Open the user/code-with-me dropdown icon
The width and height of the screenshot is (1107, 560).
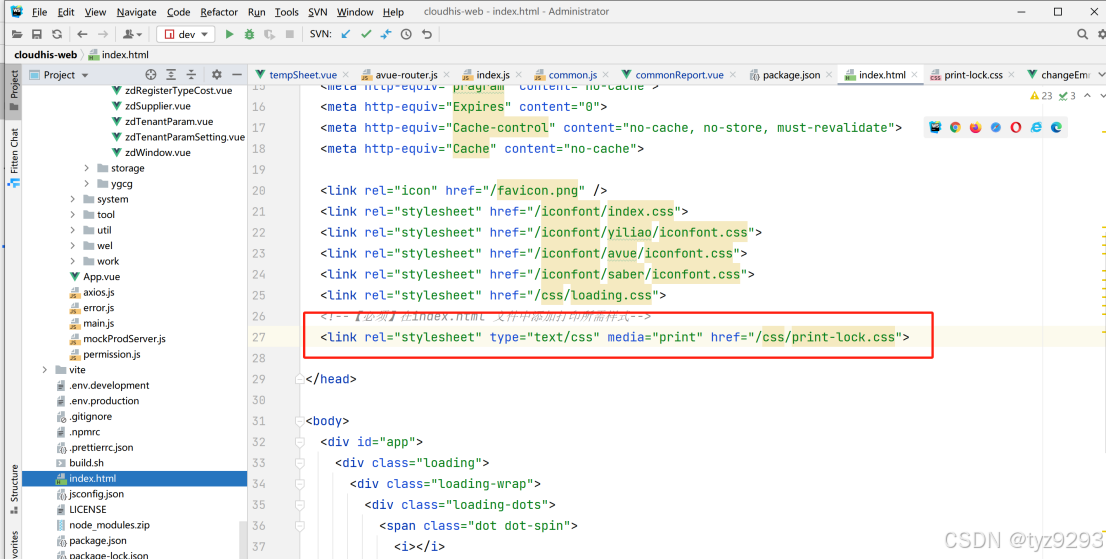click(133, 34)
